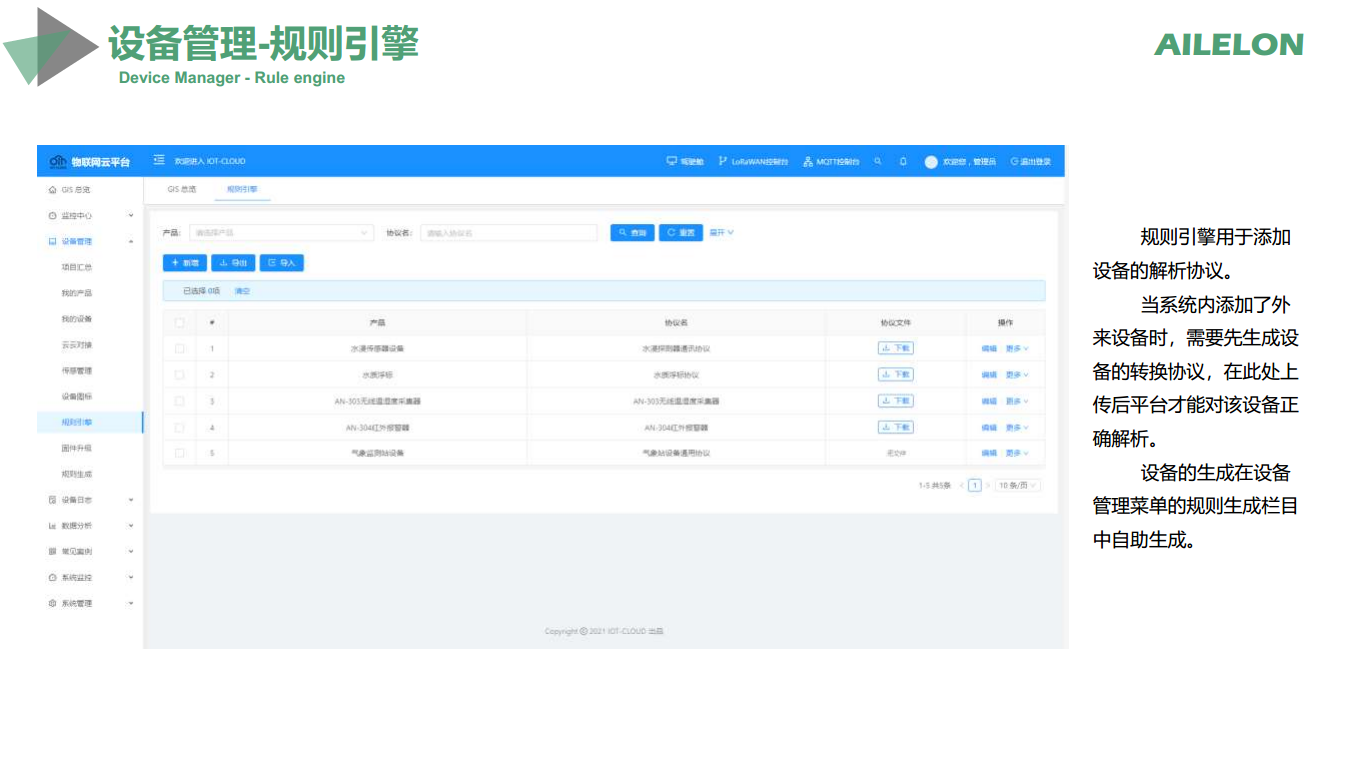The width and height of the screenshot is (1350, 759).
Task: Click 常见案例 sidebar menu icon
Action: point(53,551)
